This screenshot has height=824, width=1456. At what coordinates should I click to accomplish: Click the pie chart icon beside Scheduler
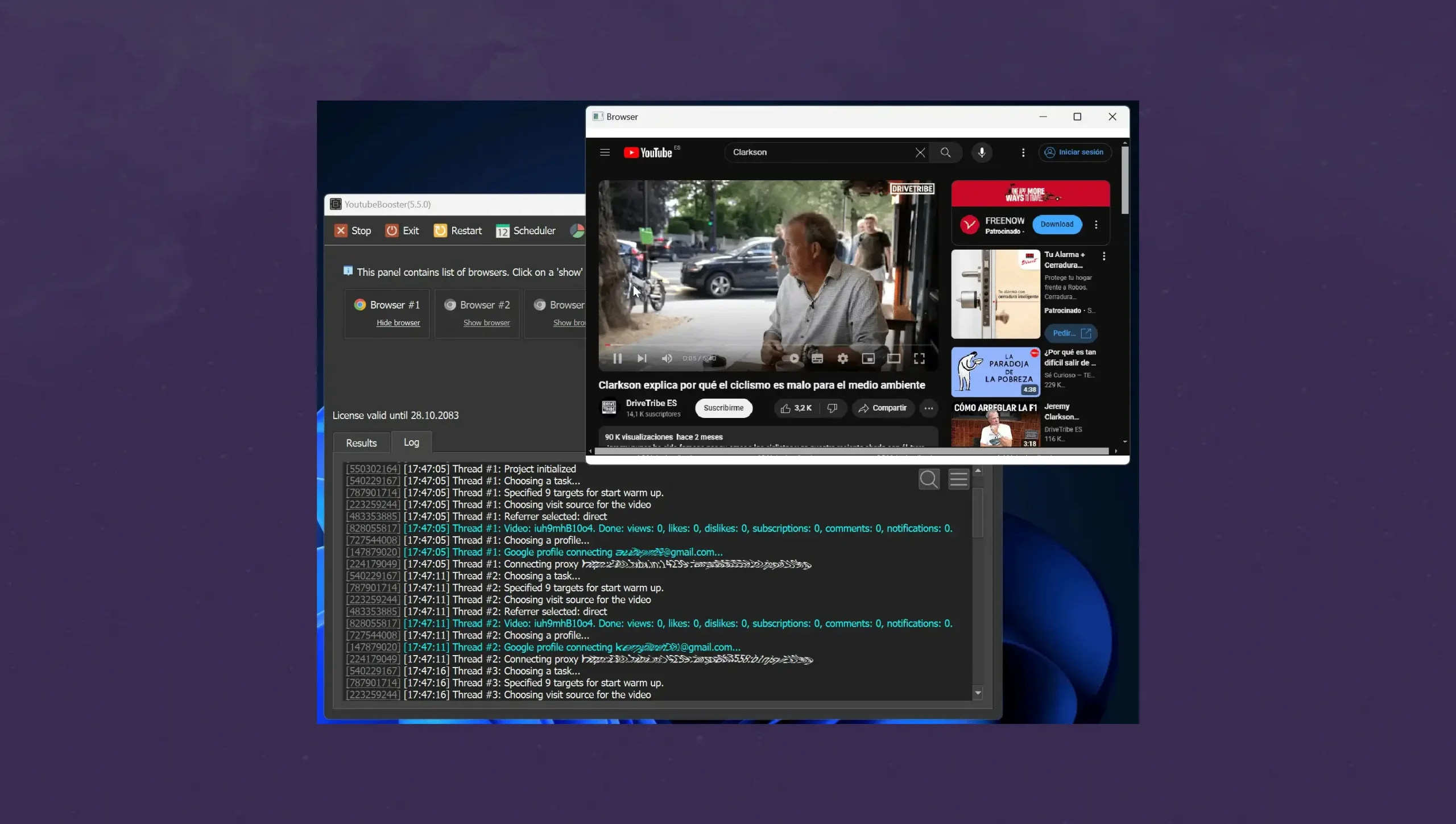tap(577, 230)
